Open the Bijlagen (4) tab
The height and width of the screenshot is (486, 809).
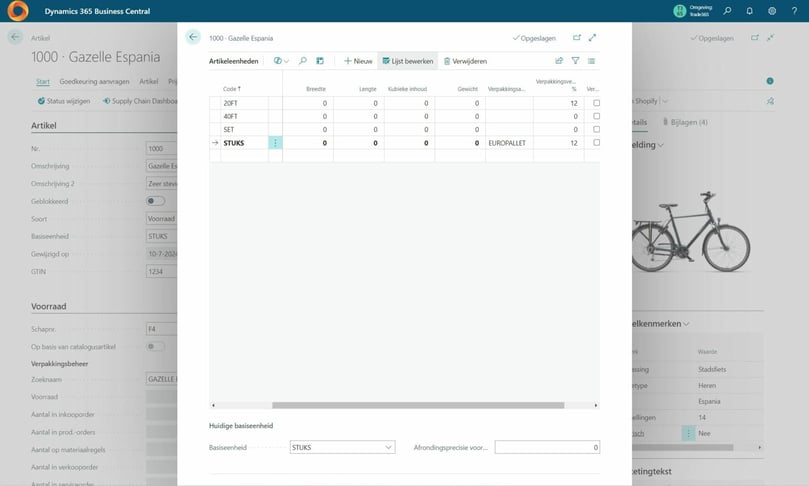[685, 122]
